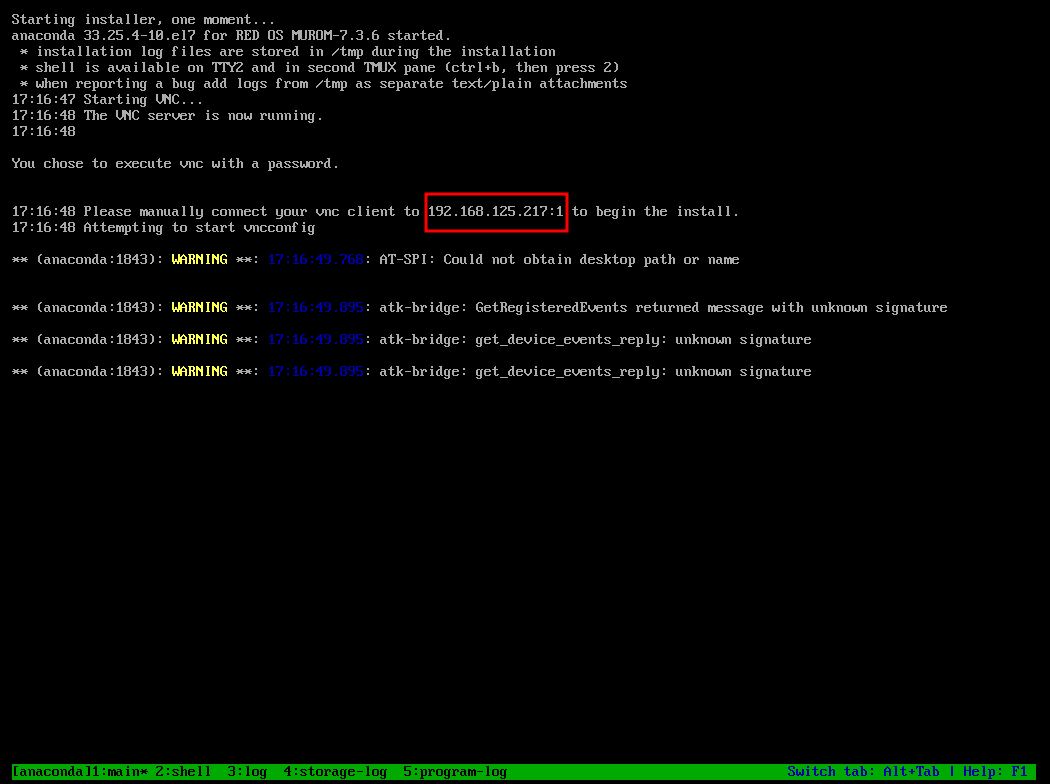Click the 'RED OS MUROM-7.3.6' text

[315, 36]
